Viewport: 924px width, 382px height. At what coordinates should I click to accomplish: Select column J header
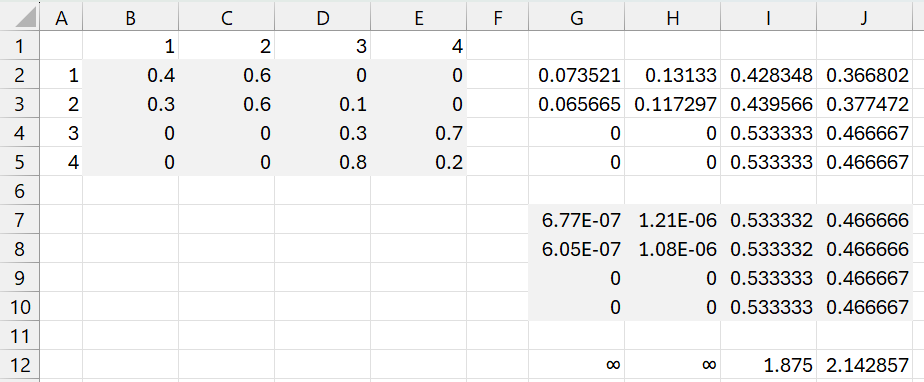pos(863,18)
